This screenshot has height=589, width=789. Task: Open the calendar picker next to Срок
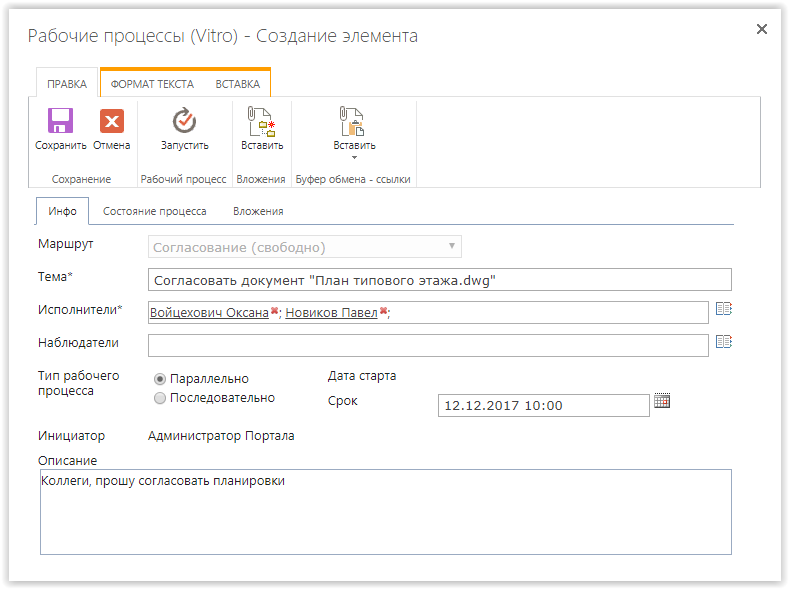662,401
